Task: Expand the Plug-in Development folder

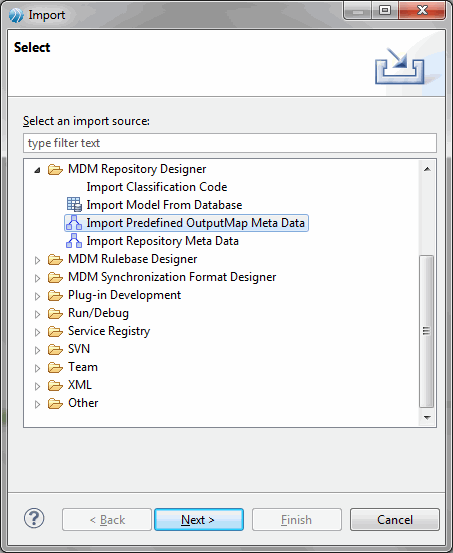Action: (x=37, y=296)
